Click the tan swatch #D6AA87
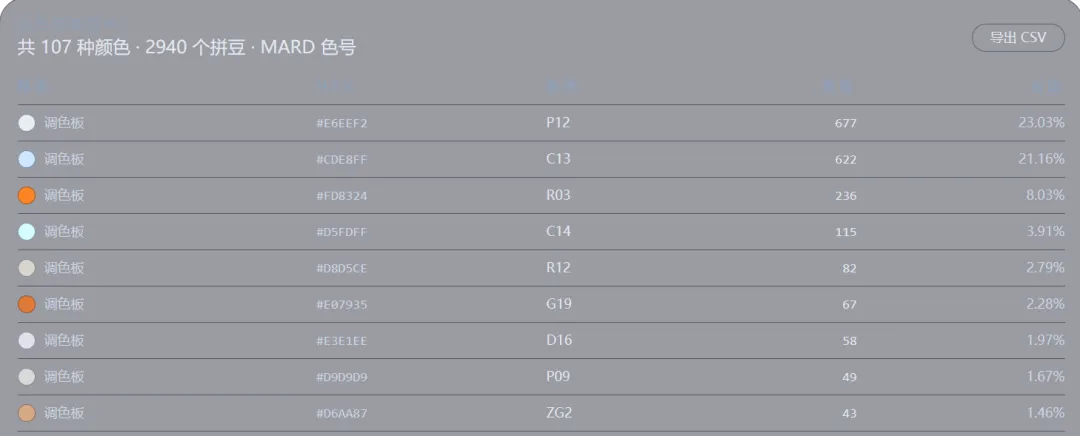Viewport: 1080px width, 436px height. coord(26,413)
